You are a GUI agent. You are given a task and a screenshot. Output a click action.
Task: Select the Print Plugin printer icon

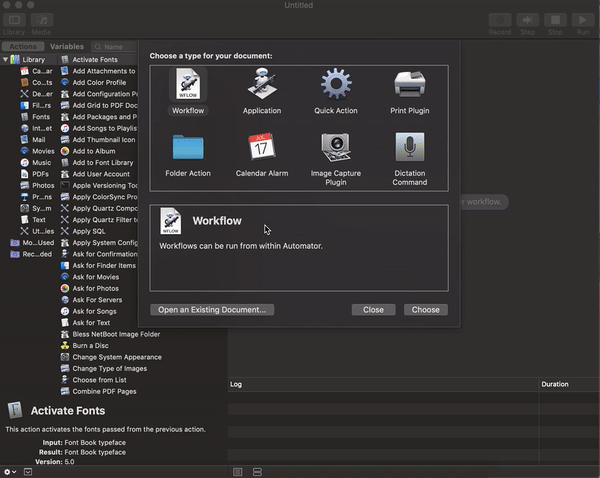click(x=409, y=84)
